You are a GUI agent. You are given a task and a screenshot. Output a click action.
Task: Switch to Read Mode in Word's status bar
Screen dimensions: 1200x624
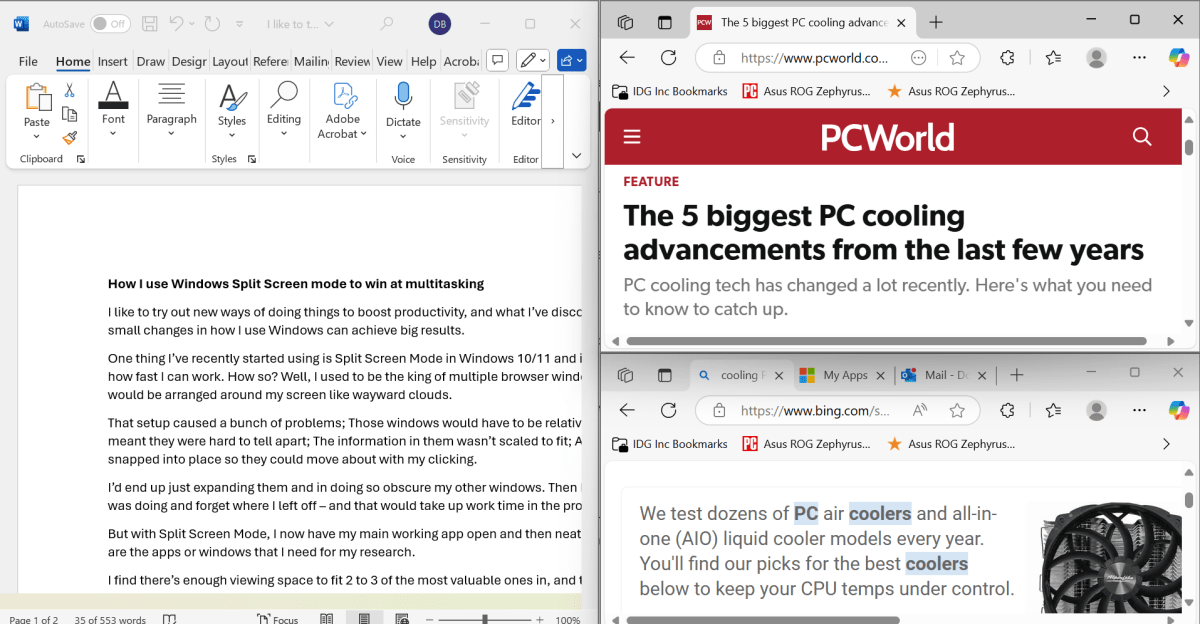point(327,619)
